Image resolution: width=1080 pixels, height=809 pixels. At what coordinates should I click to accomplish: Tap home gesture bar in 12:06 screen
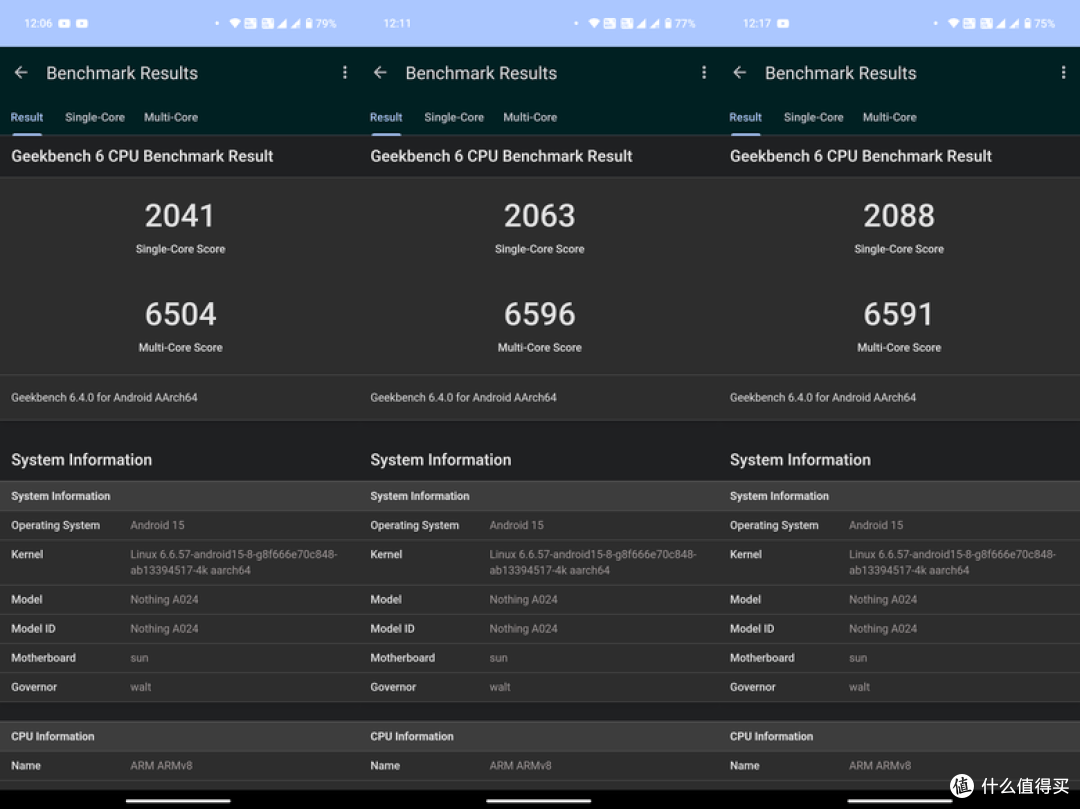(x=178, y=801)
